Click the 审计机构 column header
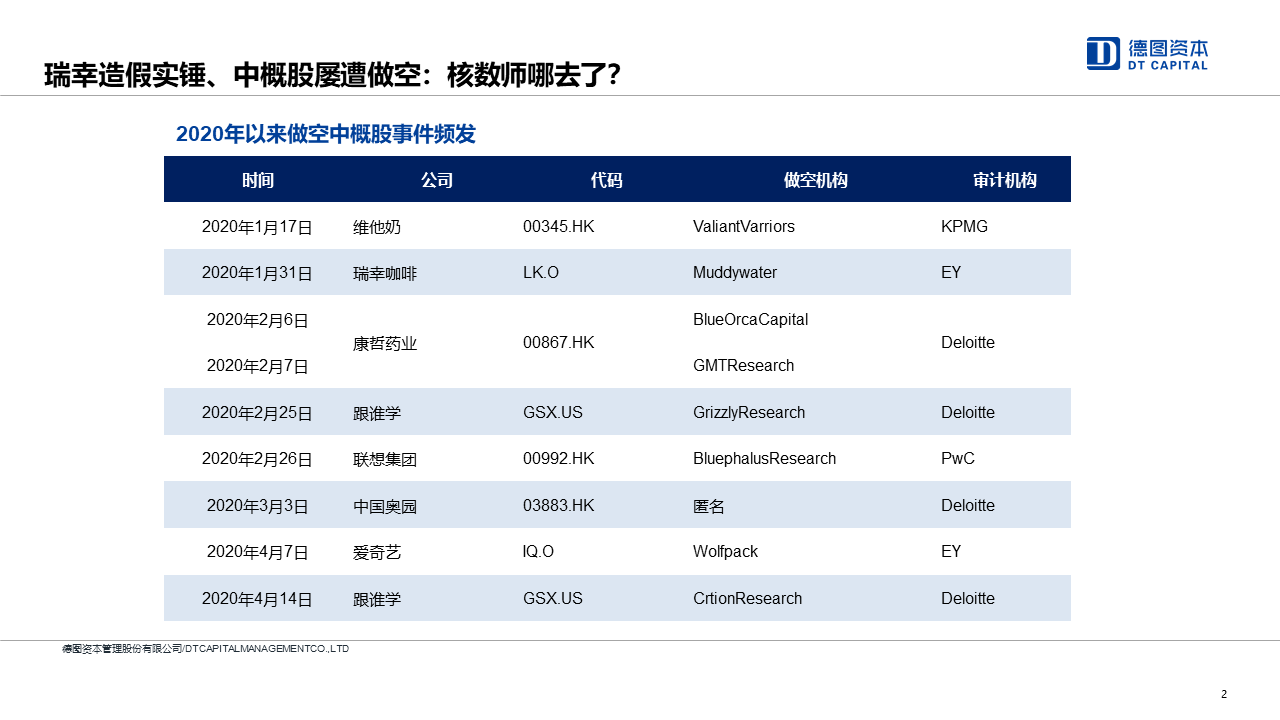The width and height of the screenshot is (1280, 720). pyautogui.click(x=1004, y=180)
